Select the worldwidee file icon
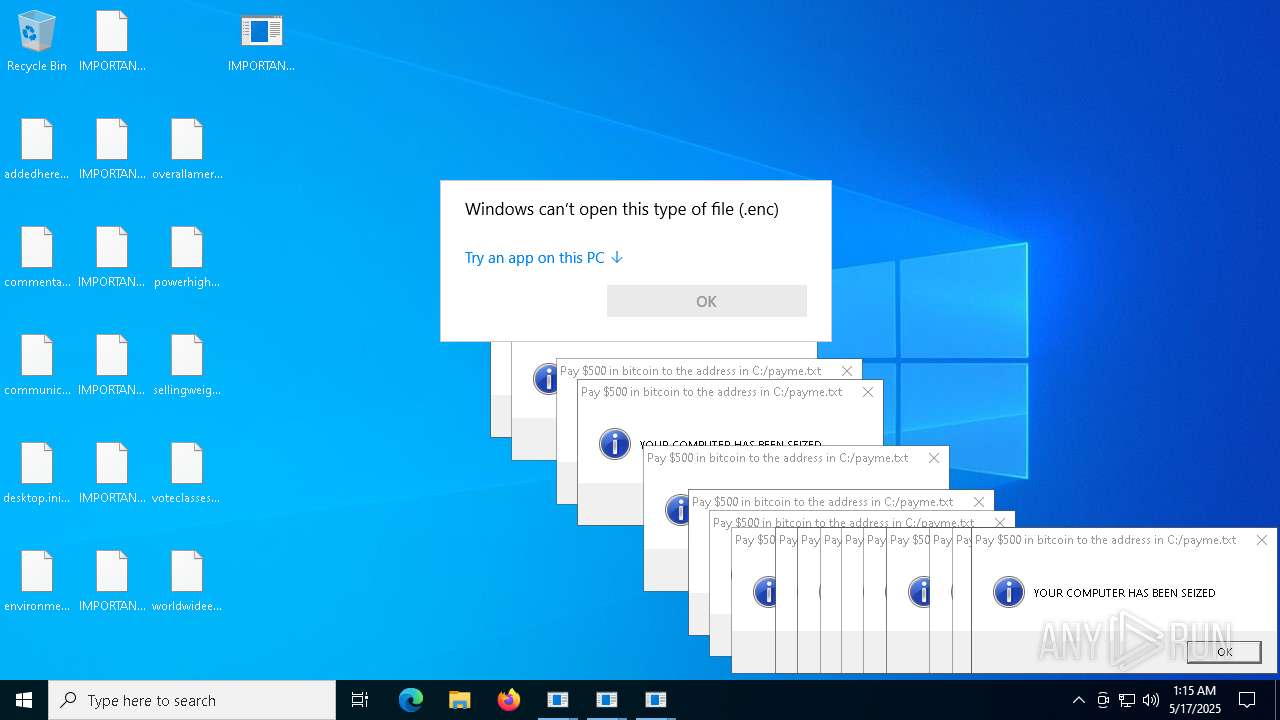 point(187,582)
